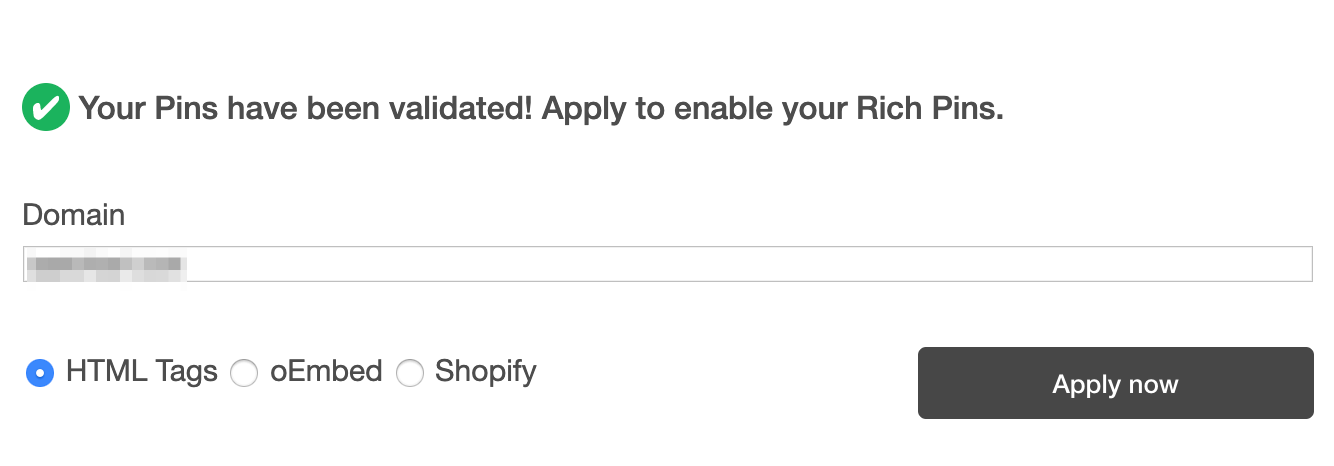The height and width of the screenshot is (466, 1334).
Task: Click the 'oEmbed' option label
Action: coord(326,372)
